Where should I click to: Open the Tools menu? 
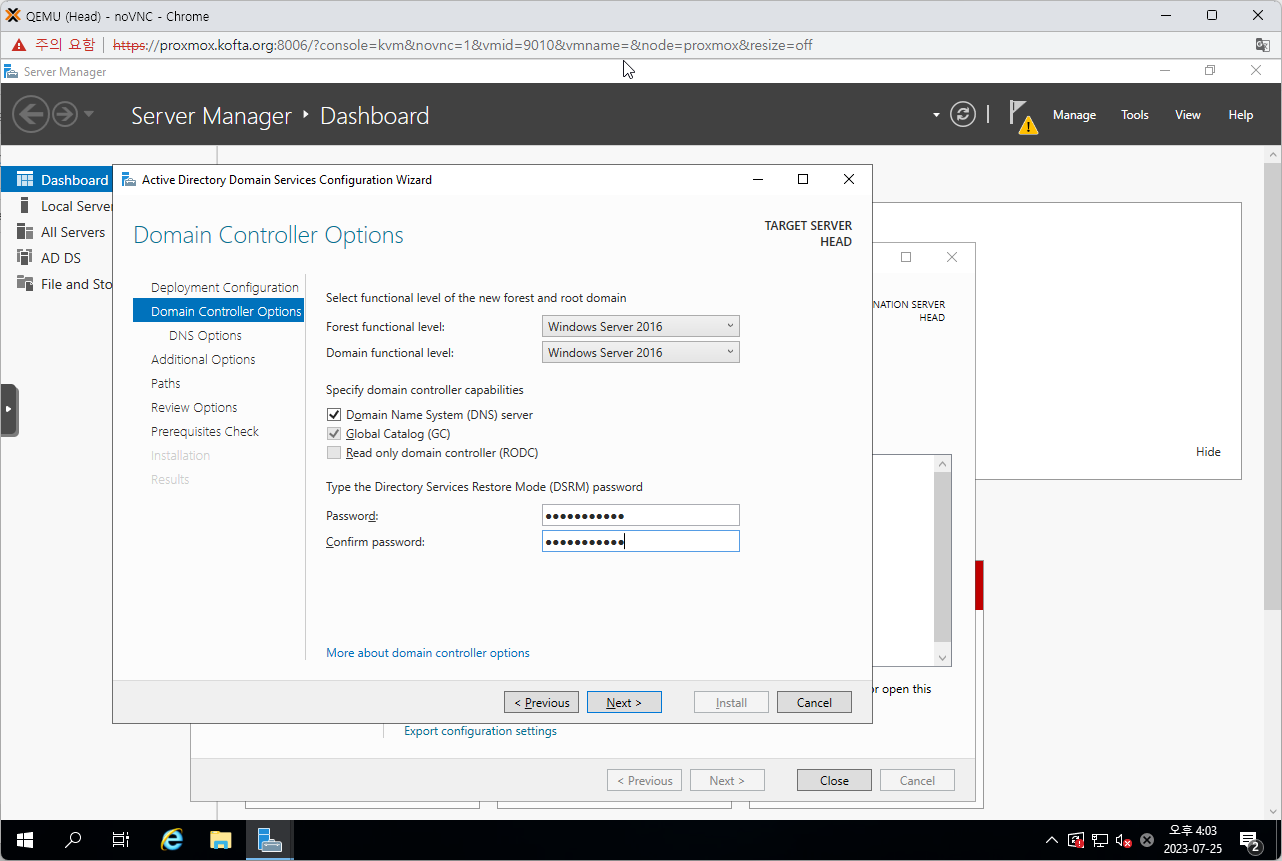pyautogui.click(x=1134, y=115)
